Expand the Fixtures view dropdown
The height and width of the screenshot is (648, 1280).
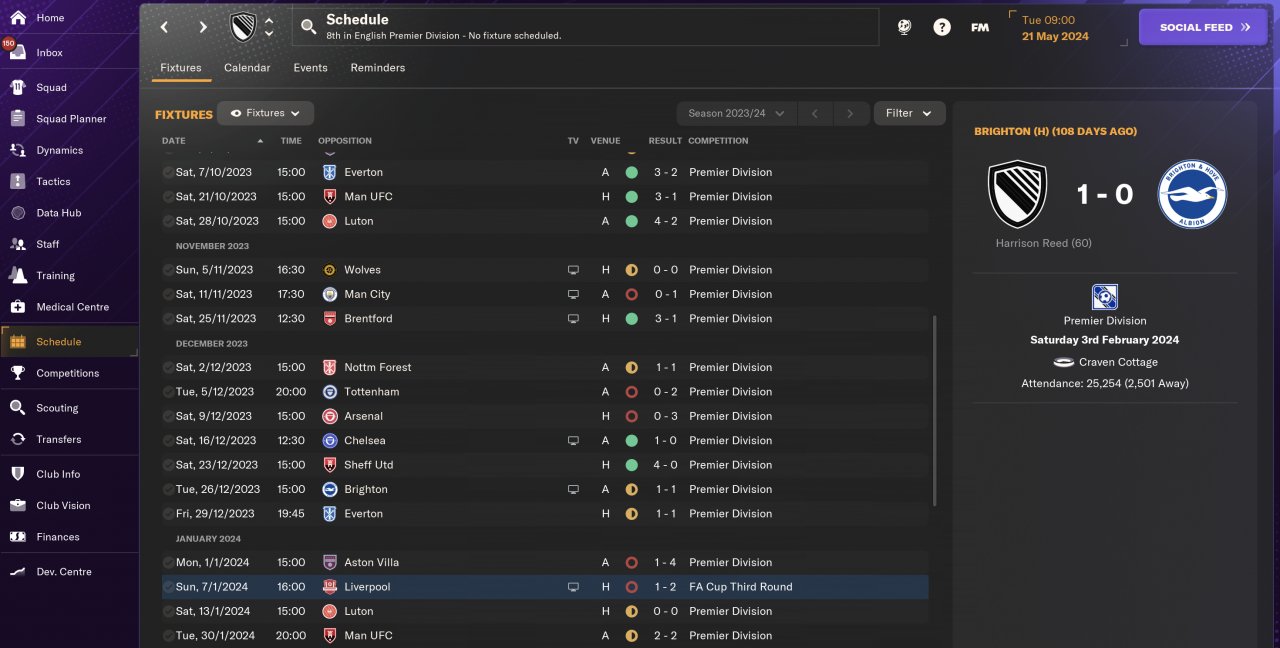[x=266, y=114]
